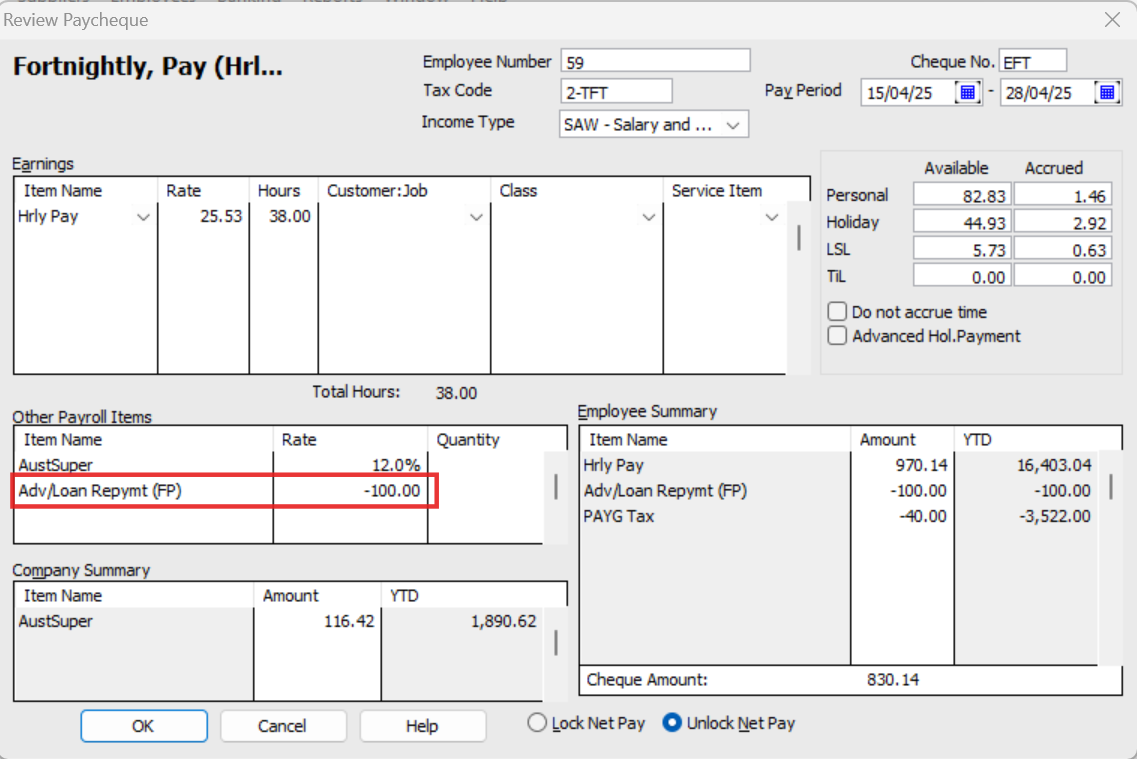Viewport: 1137px width, 759px height.
Task: Select the Lock Net Pay radio button
Action: pyautogui.click(x=537, y=723)
